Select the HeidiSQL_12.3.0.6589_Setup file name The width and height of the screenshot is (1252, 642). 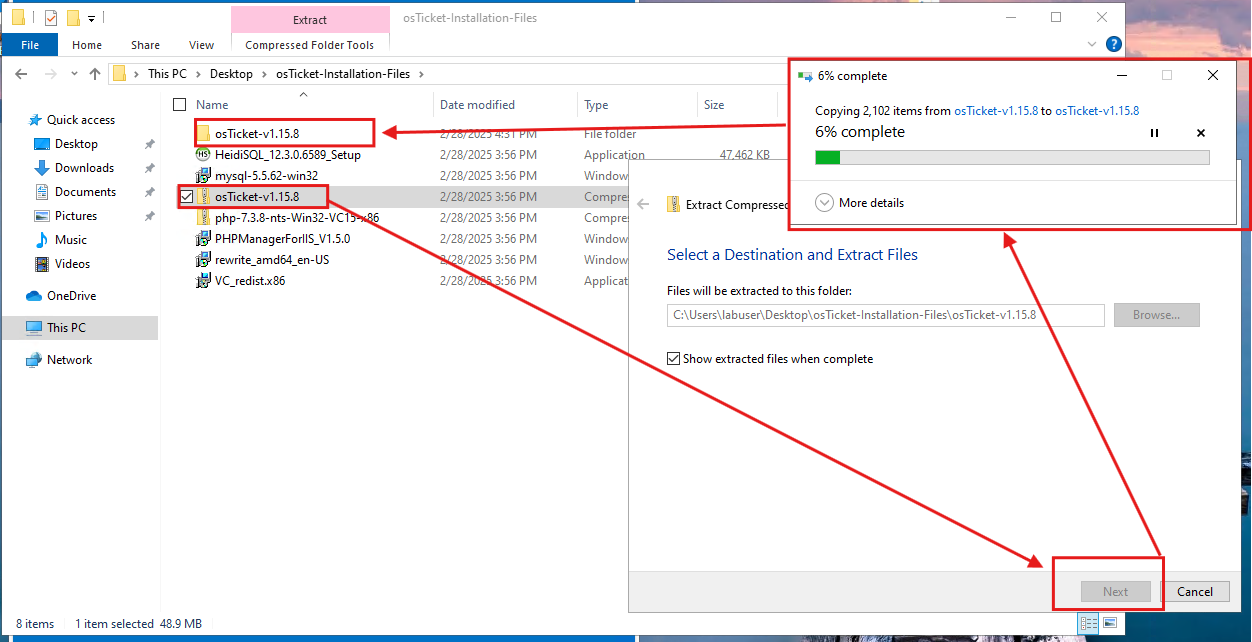click(x=288, y=155)
